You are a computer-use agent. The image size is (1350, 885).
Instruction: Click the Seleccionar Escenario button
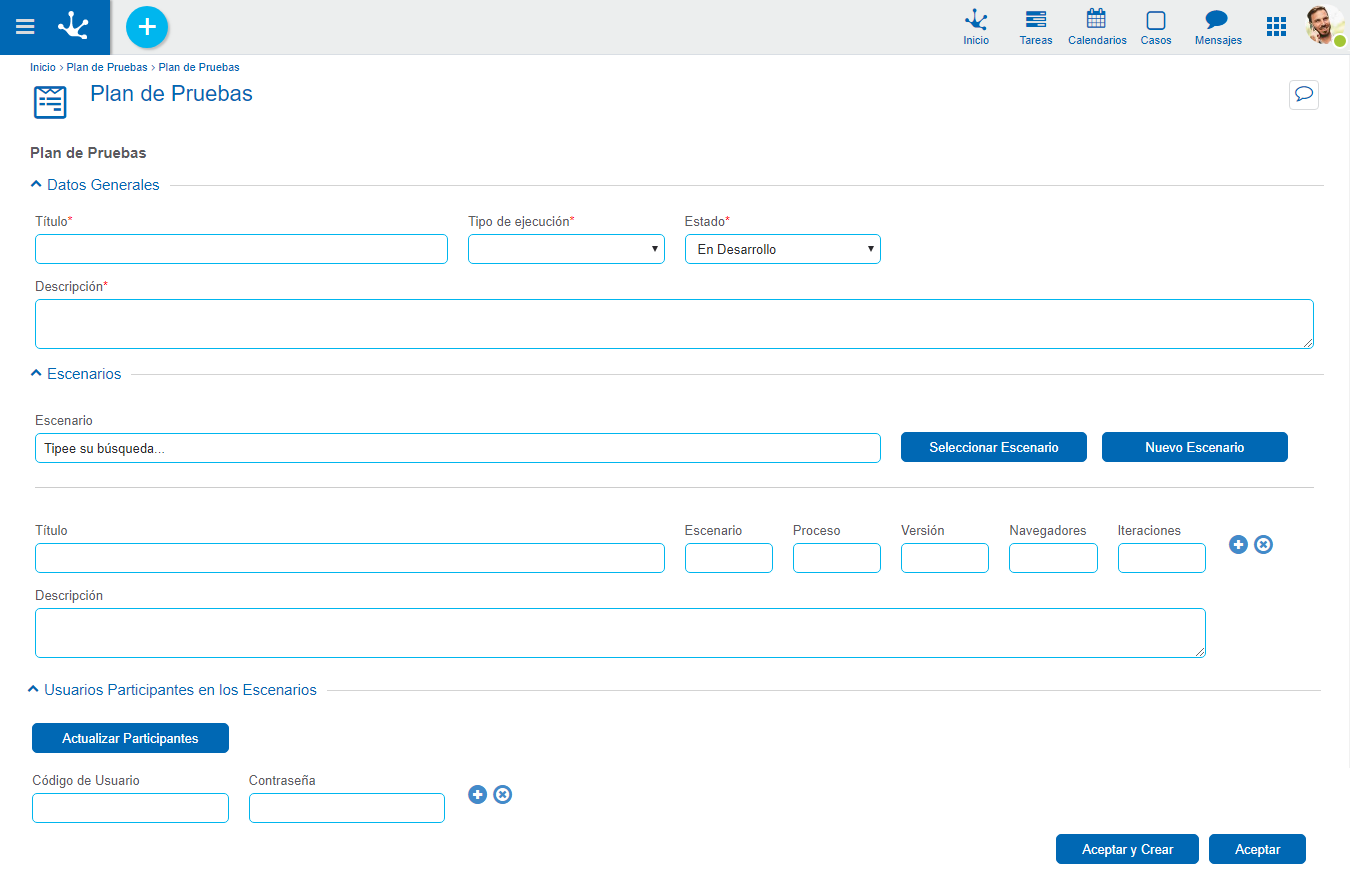(x=993, y=447)
